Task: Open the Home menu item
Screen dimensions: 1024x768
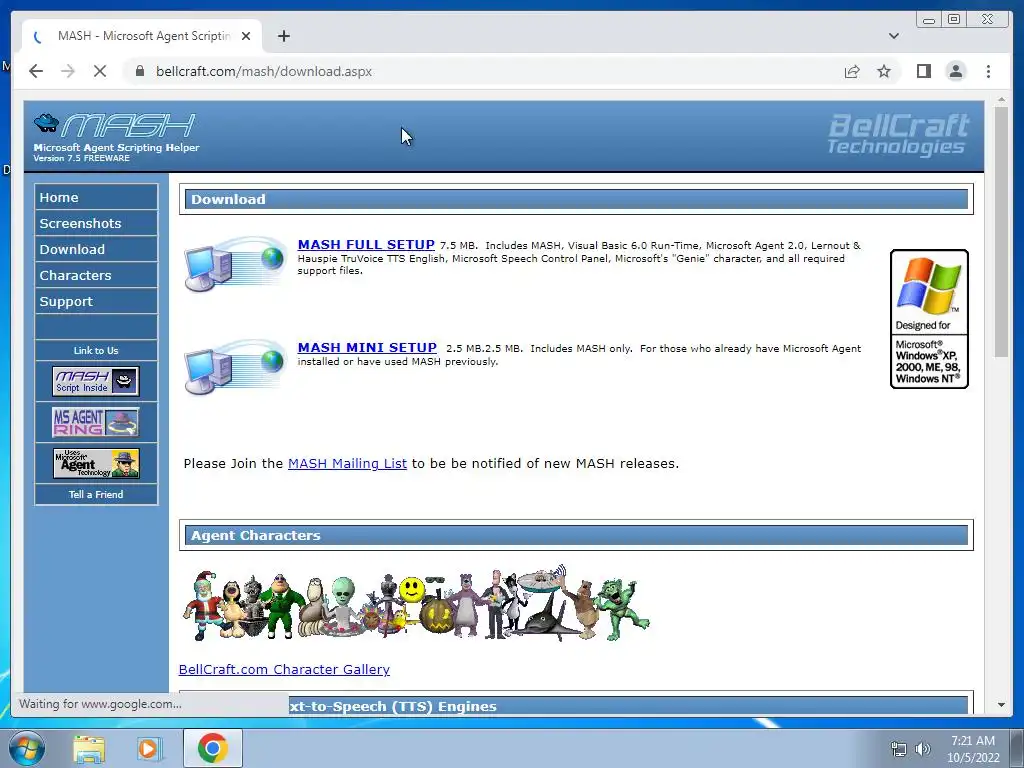Action: tap(96, 197)
